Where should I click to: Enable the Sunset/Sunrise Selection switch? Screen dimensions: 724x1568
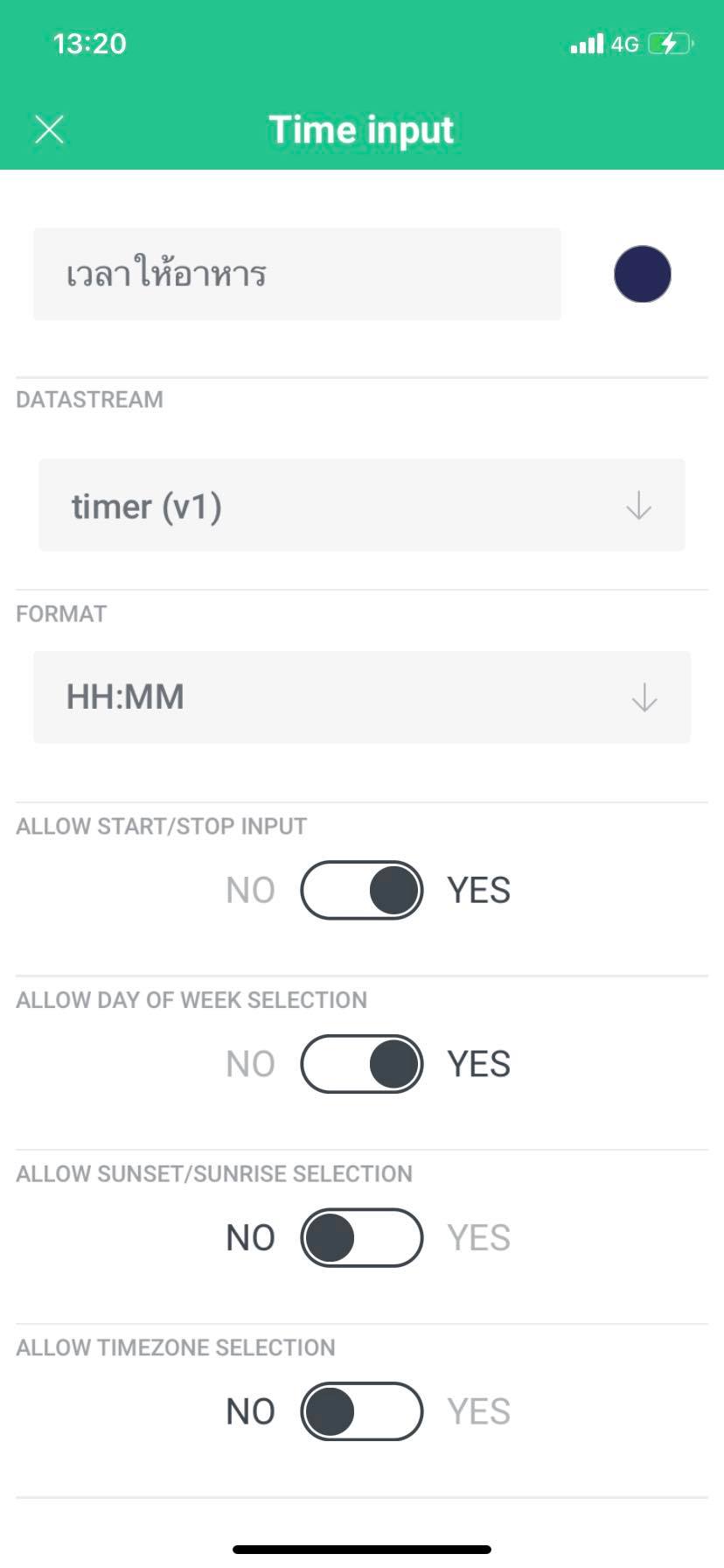(x=362, y=1238)
